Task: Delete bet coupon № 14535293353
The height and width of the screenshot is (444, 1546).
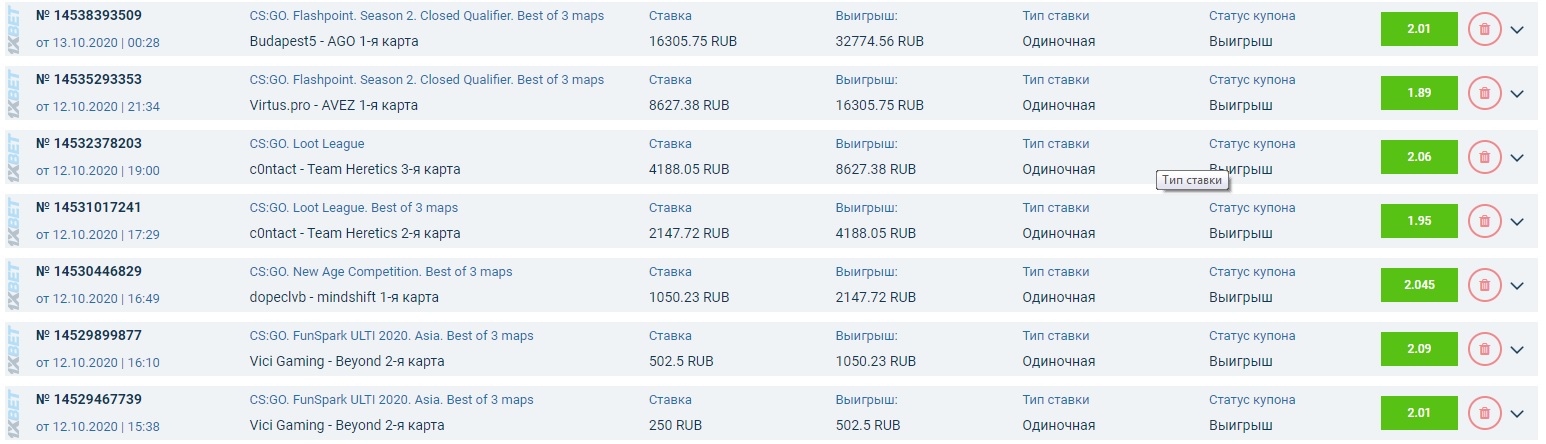Action: [x=1484, y=93]
